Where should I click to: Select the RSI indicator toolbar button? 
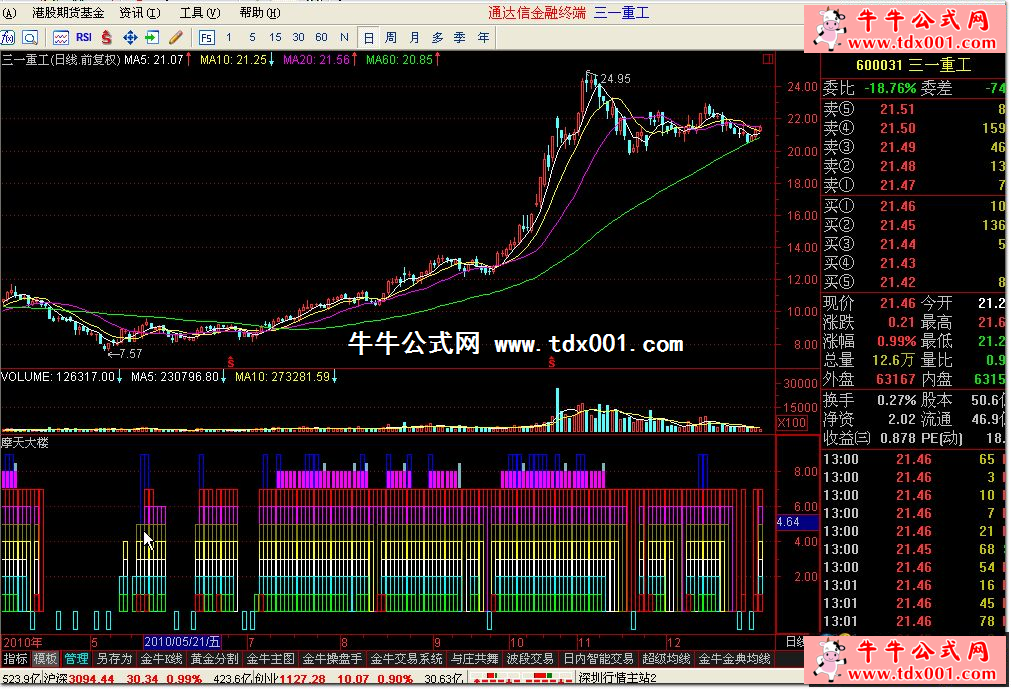[84, 37]
